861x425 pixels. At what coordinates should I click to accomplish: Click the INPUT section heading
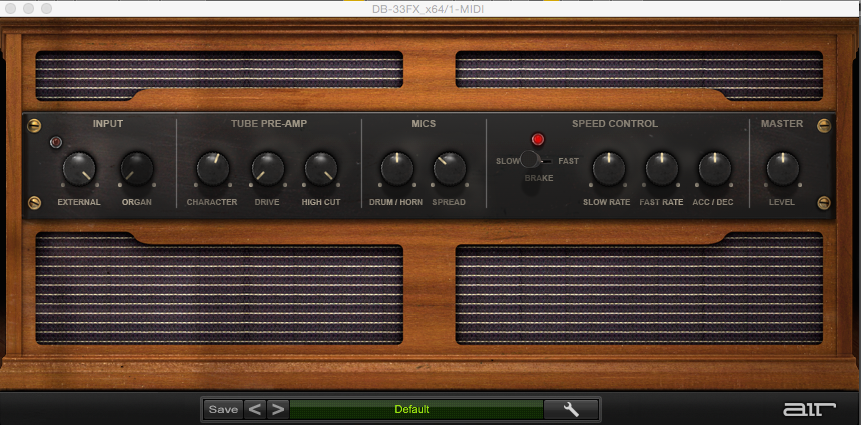[x=108, y=124]
